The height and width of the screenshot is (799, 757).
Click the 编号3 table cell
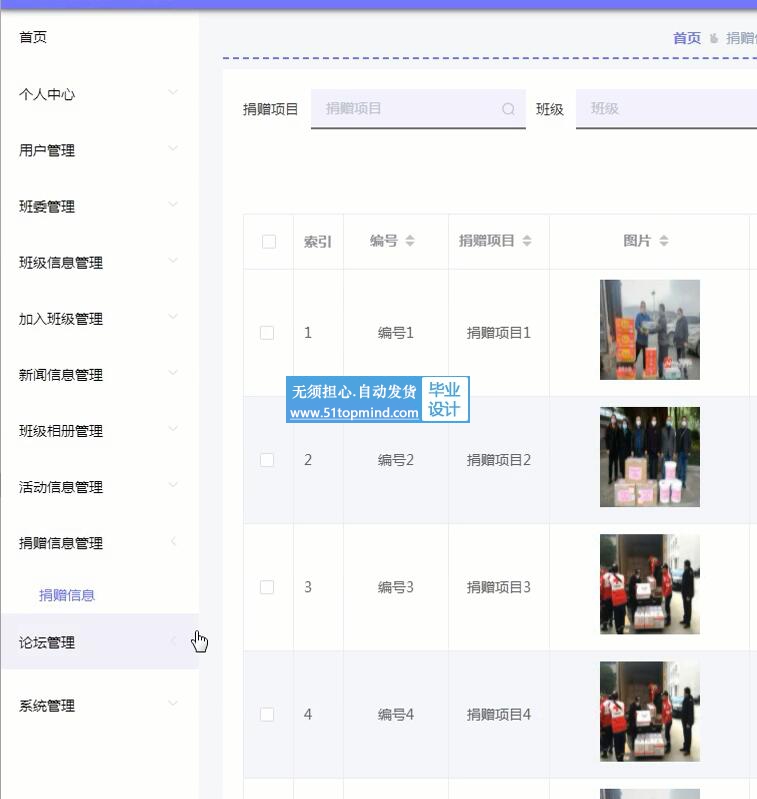tap(396, 587)
